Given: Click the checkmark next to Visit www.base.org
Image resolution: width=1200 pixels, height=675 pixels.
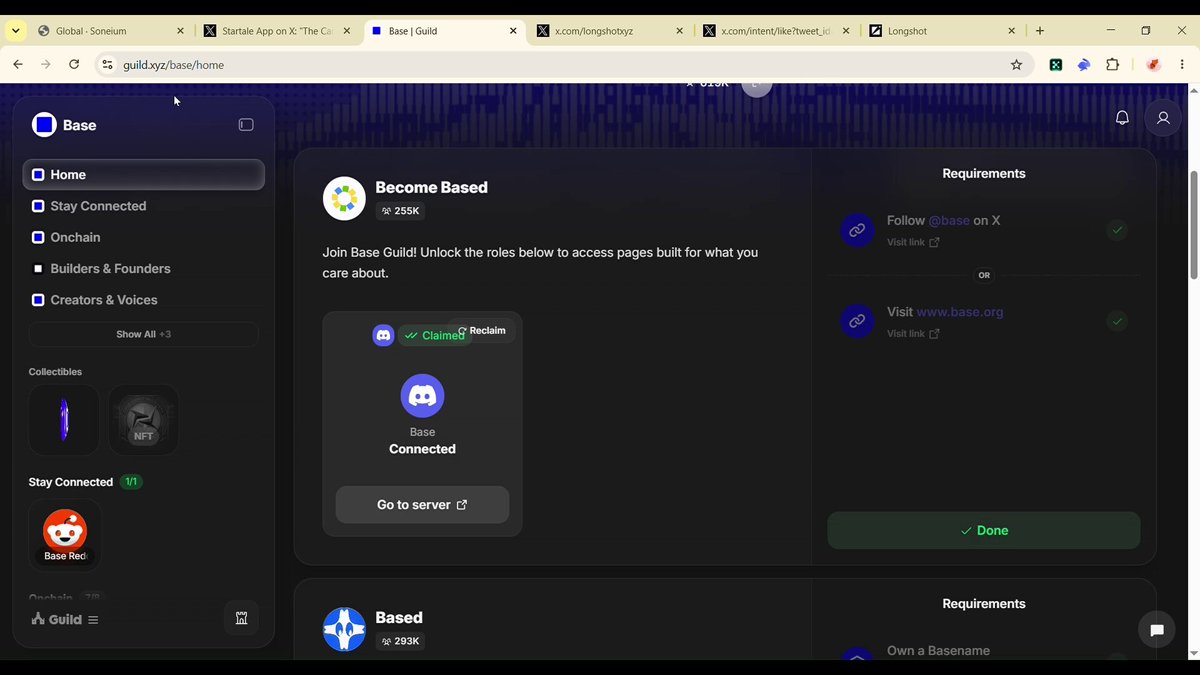Looking at the screenshot, I should tap(1117, 321).
